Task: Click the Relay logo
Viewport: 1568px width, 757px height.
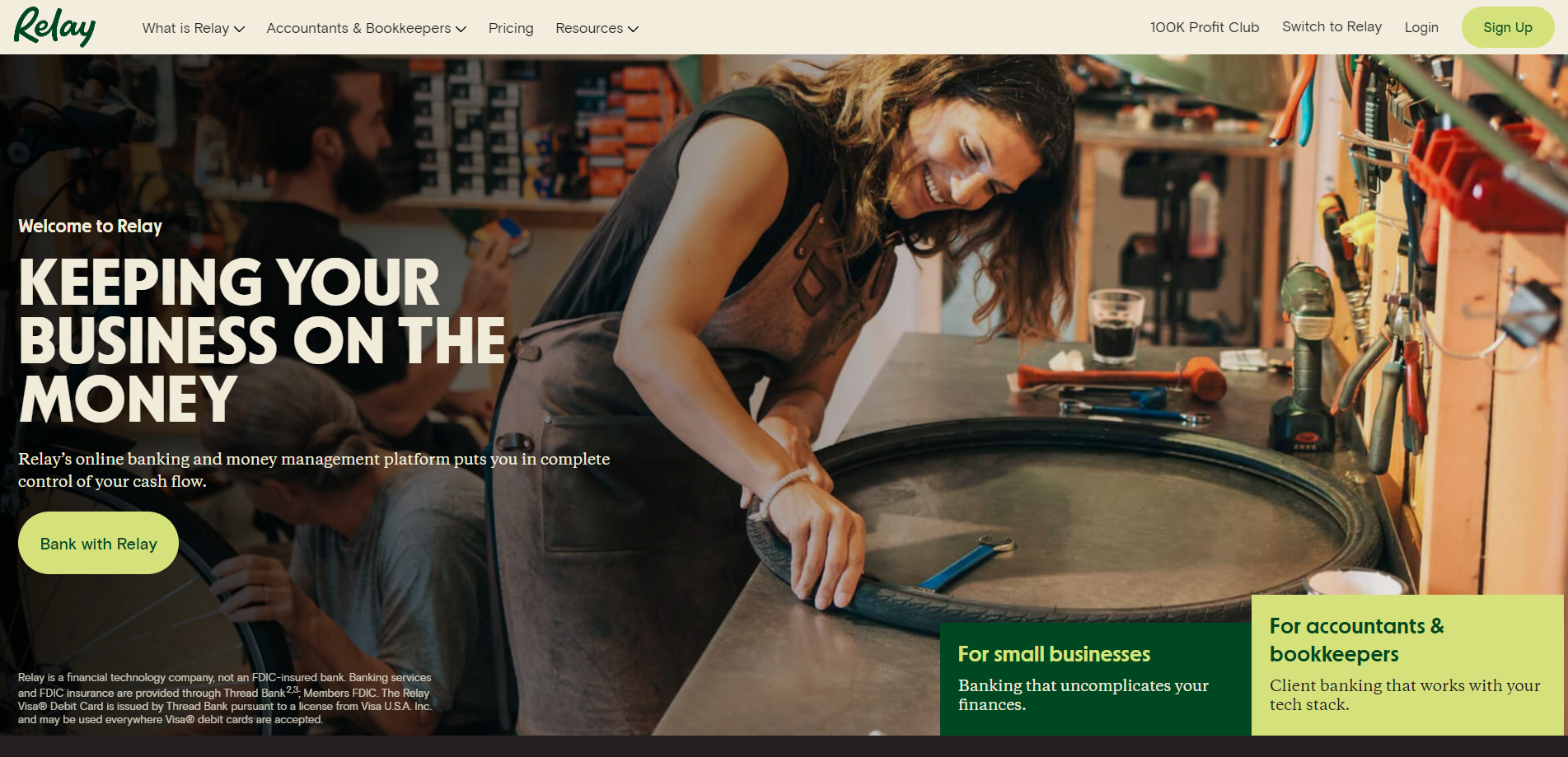Action: click(54, 26)
